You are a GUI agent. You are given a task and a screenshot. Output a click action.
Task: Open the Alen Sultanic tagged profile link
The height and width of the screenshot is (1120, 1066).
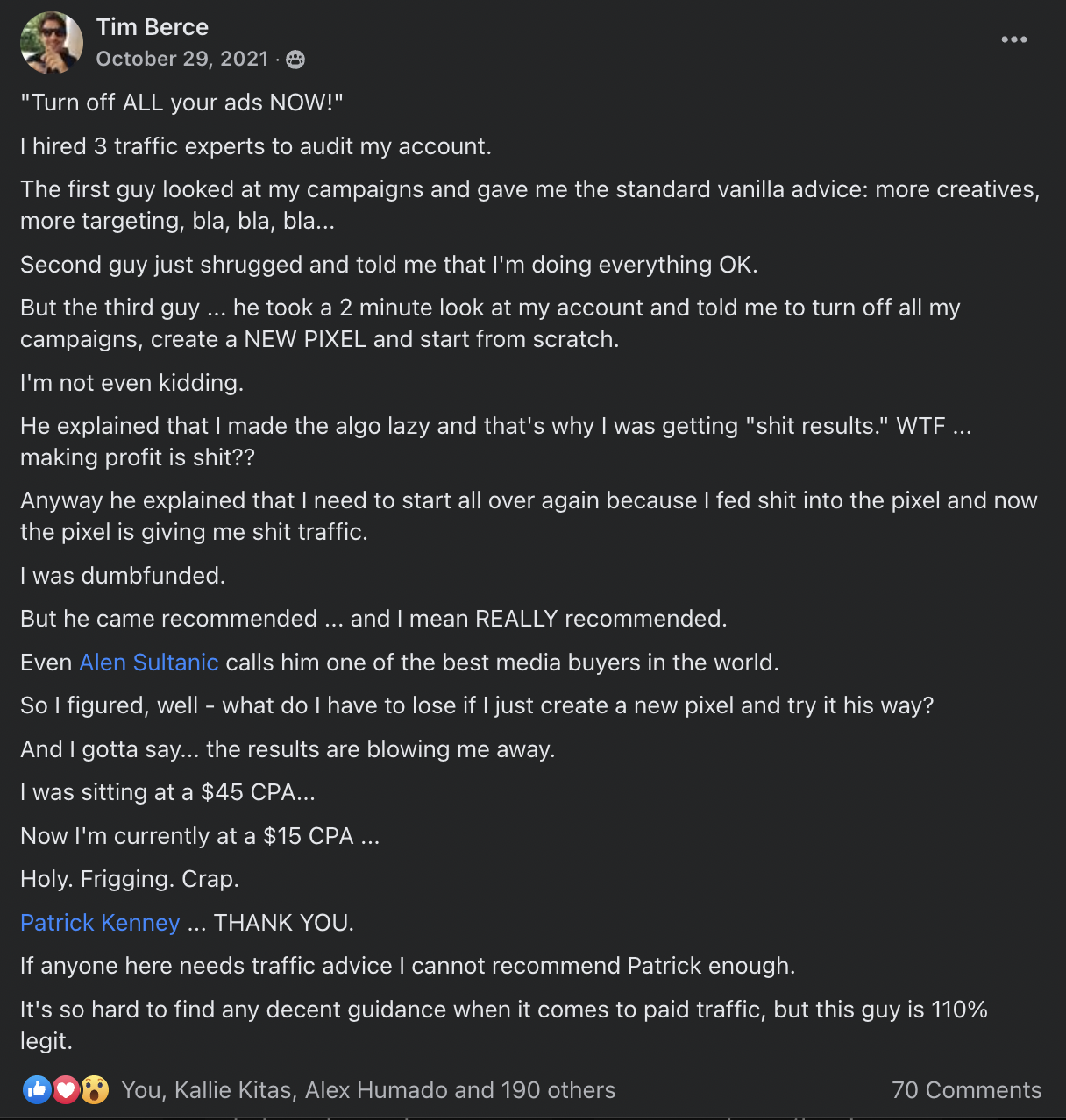149,663
